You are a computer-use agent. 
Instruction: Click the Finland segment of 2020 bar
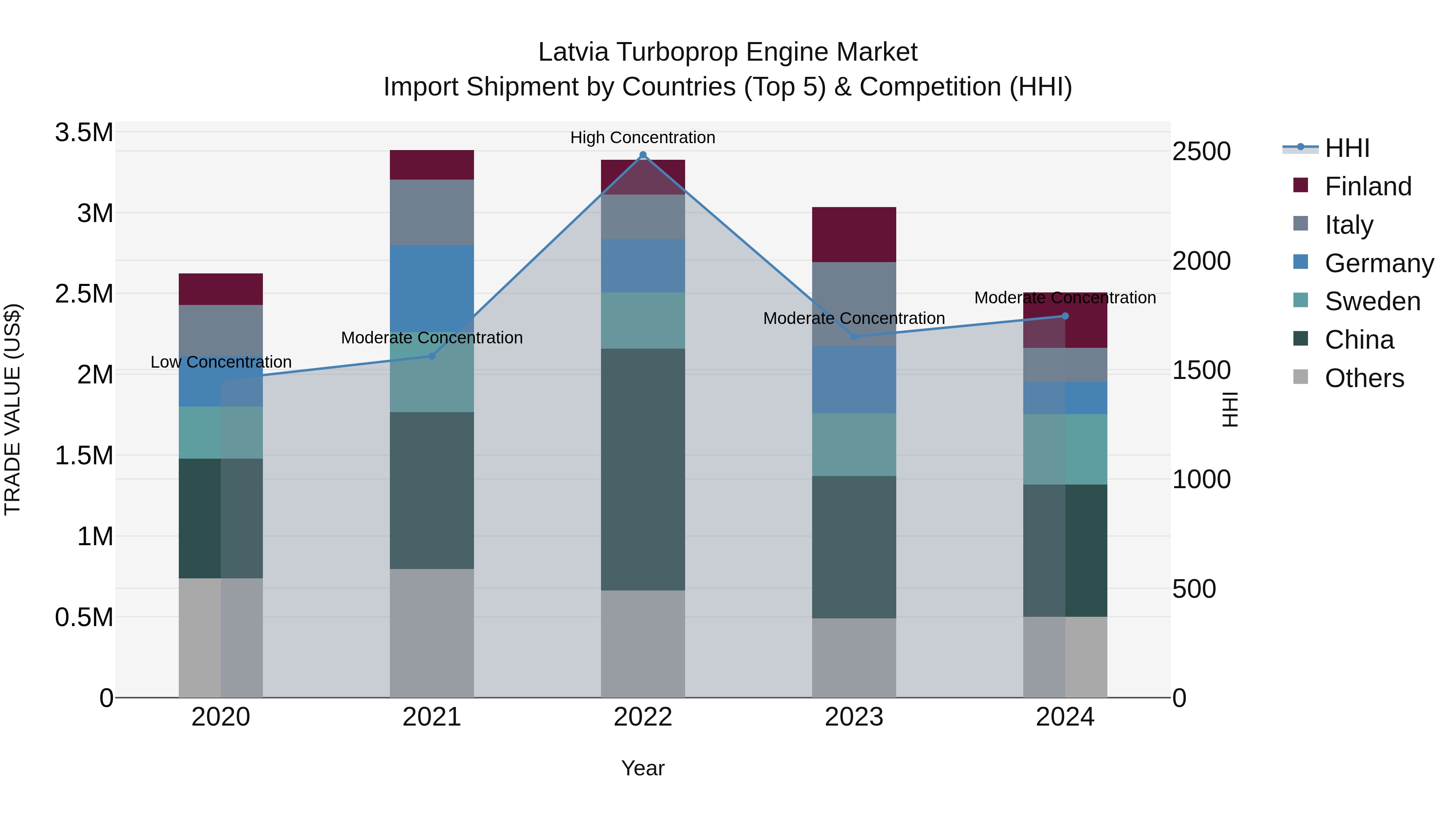(221, 290)
